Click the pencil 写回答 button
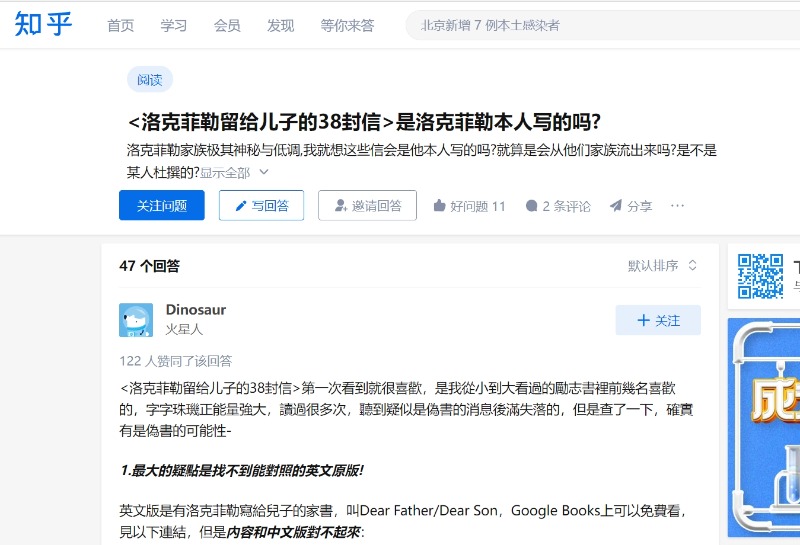 pos(261,205)
